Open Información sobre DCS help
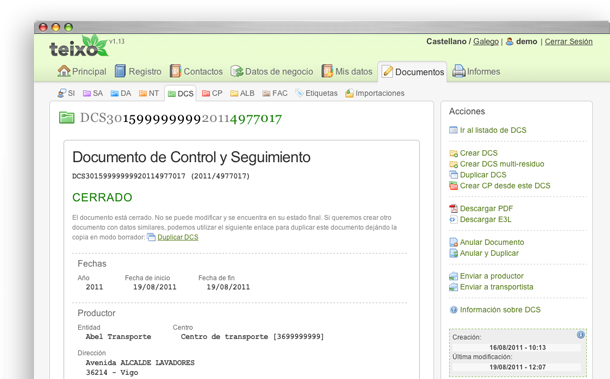The height and width of the screenshot is (379, 610). (x=500, y=310)
